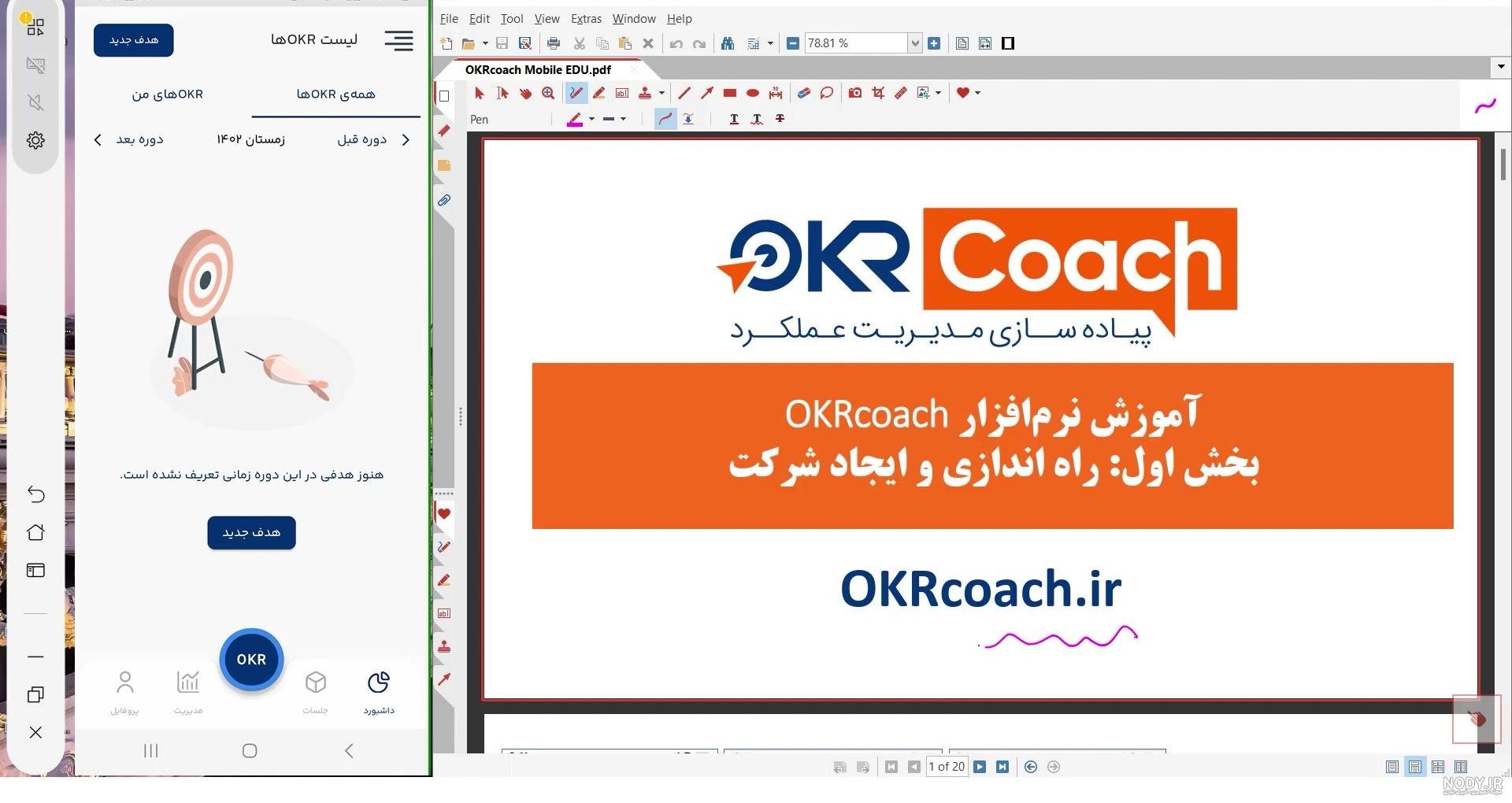Toggle the active Pen drawing tool
Screen dimensions: 1512x803
pyautogui.click(x=576, y=93)
